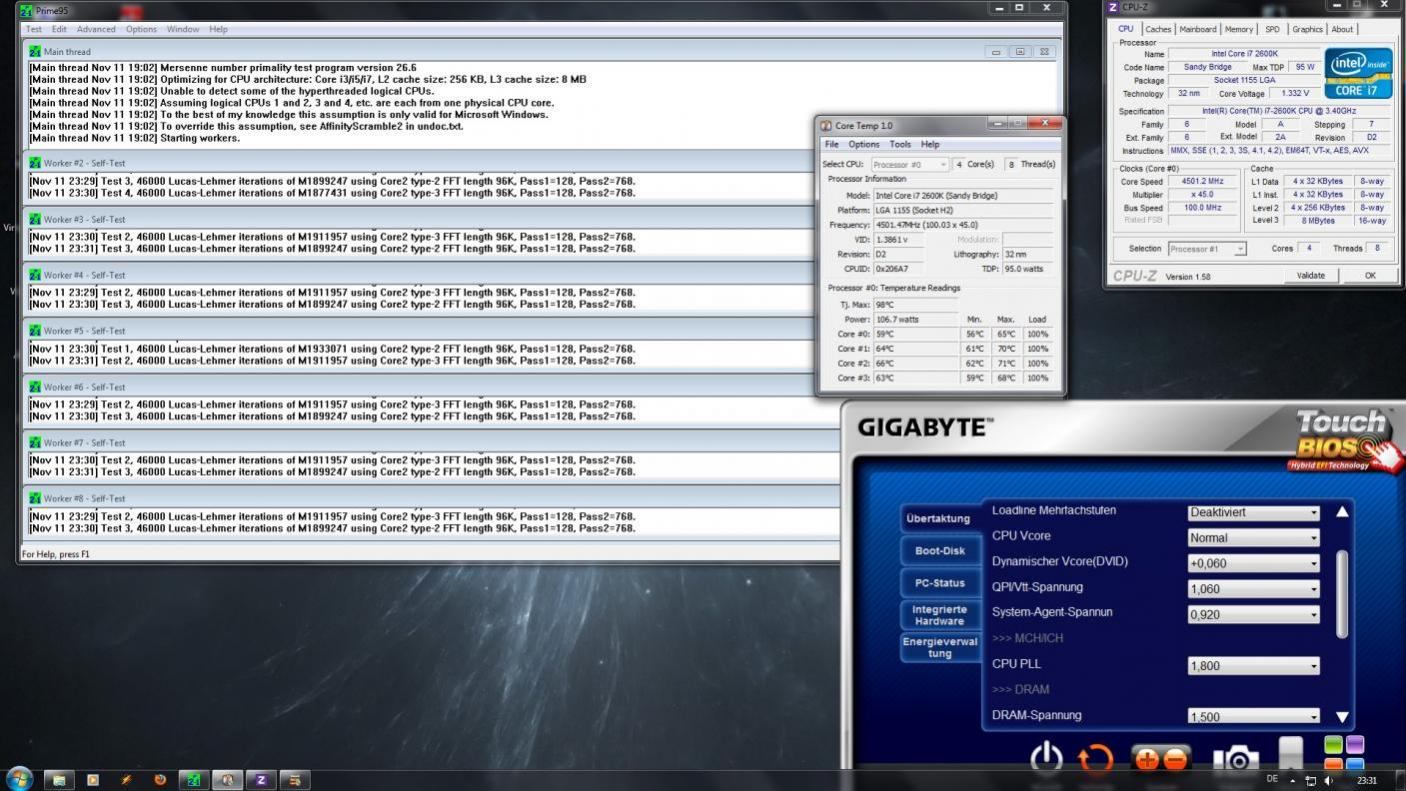The height and width of the screenshot is (791, 1406).
Task: Open the System-Agent-Spannung dropdown
Action: coord(1253,614)
